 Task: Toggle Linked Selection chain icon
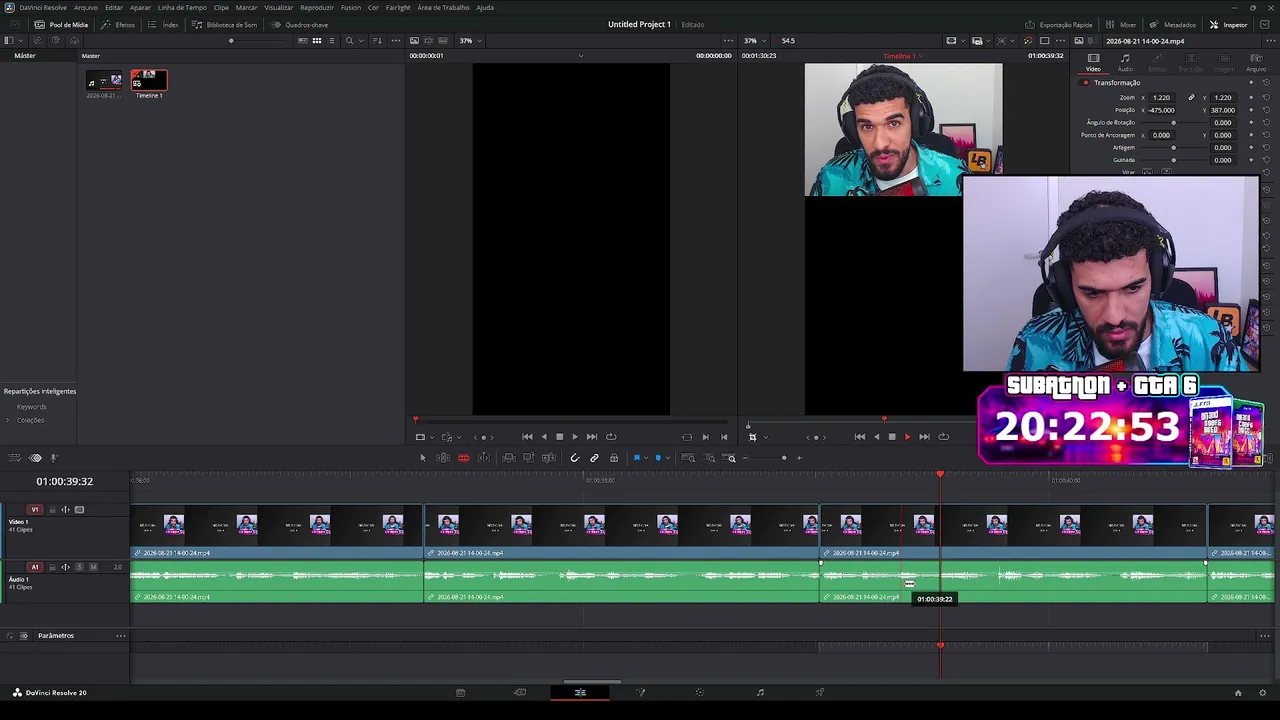tap(594, 458)
